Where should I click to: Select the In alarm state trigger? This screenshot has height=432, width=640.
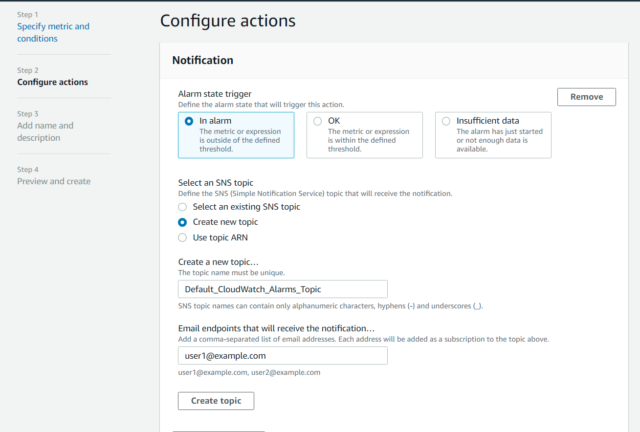[x=236, y=135]
